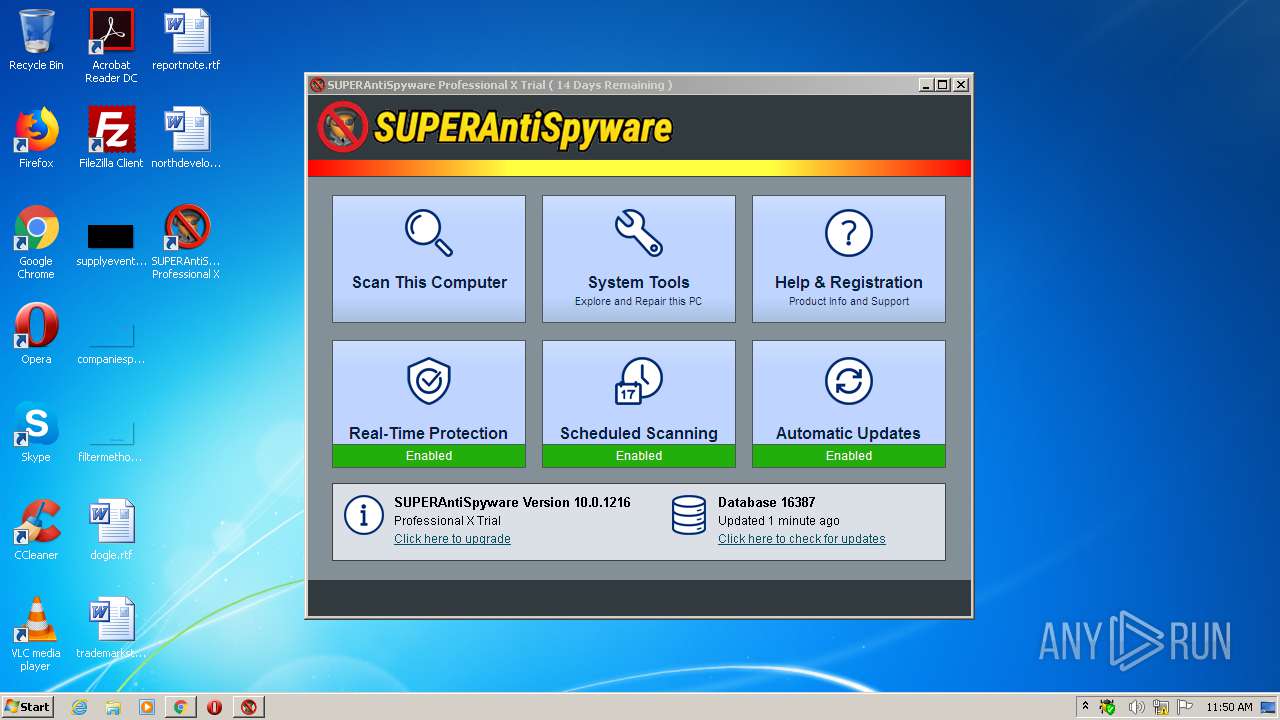Click the 'Click here to upgrade' link
This screenshot has width=1280, height=720.
[x=452, y=539]
